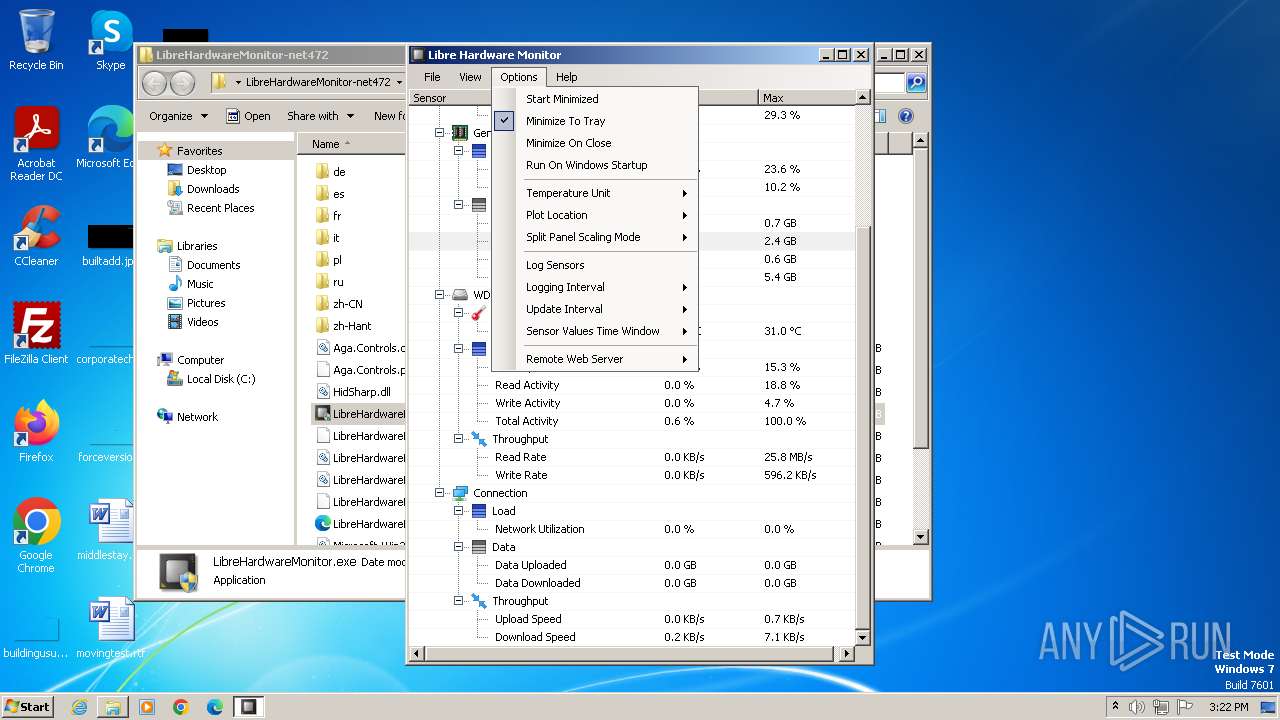Screen dimensions: 1280x720
Task: Select Network Utilization sensor row
Action: (x=633, y=529)
